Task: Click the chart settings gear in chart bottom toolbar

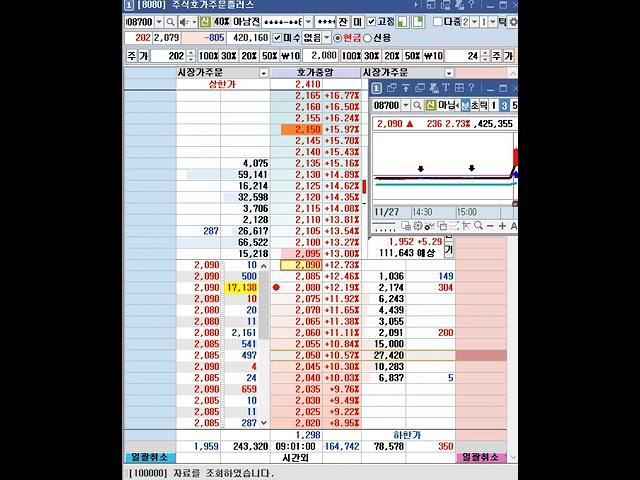Action: 418,225
